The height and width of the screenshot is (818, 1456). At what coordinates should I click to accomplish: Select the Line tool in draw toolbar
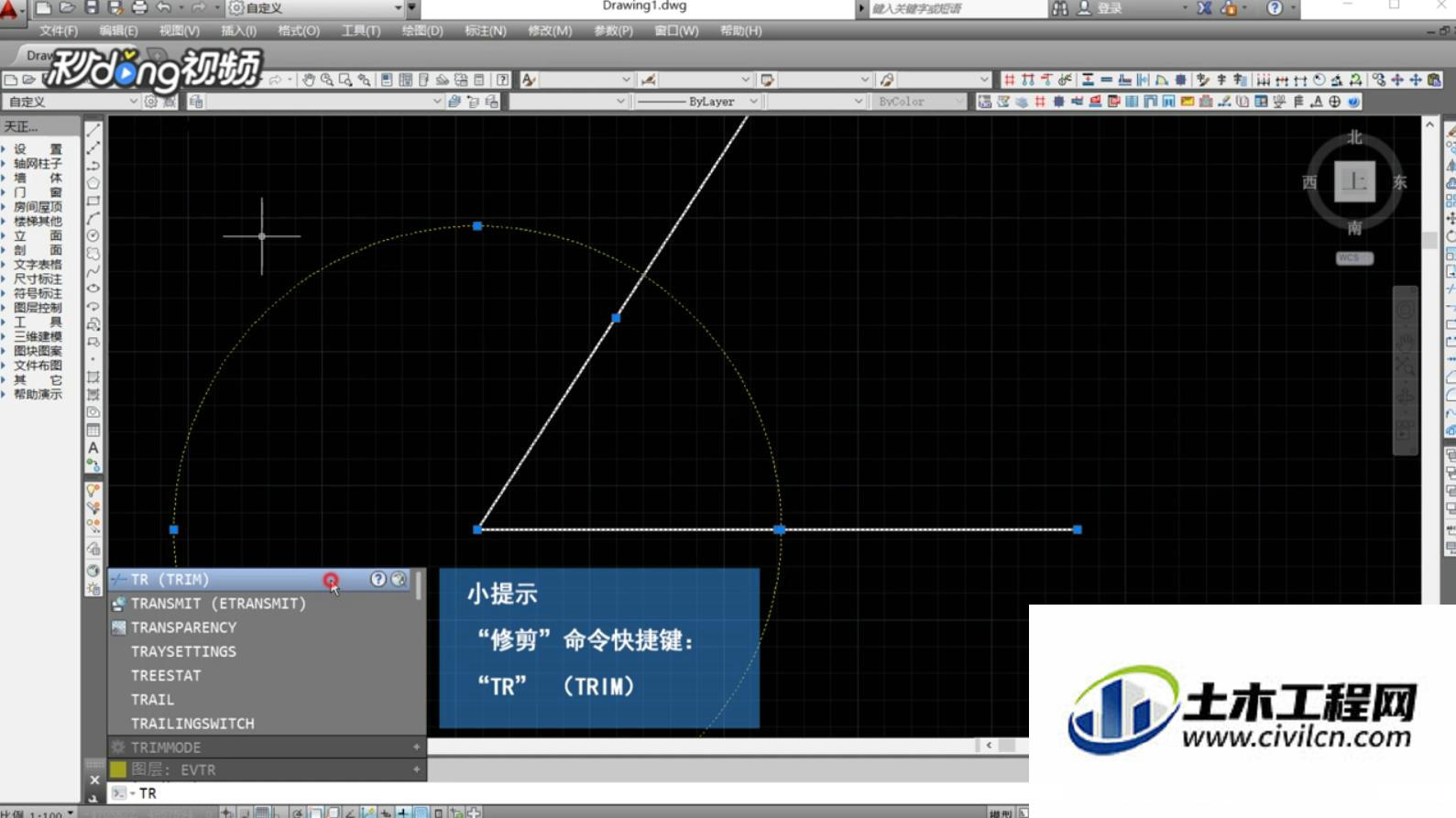[93, 130]
